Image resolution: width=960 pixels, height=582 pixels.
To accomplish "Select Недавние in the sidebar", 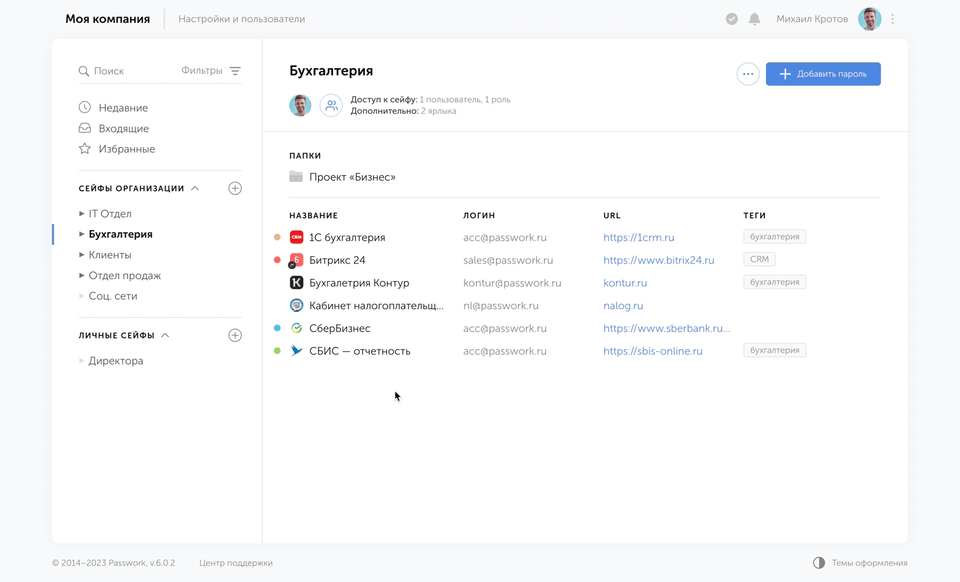I will coord(123,108).
